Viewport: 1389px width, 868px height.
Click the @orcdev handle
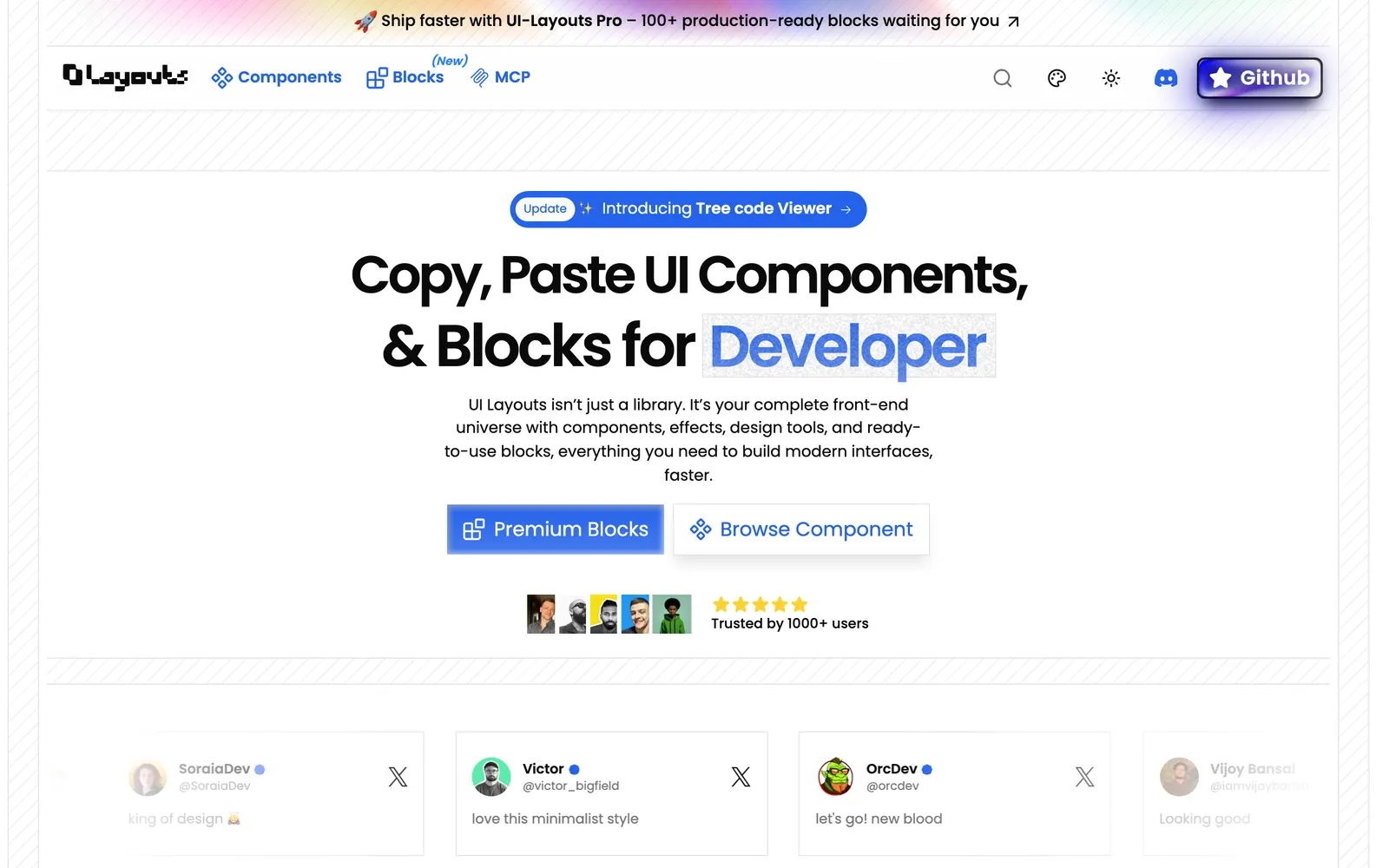coord(892,786)
